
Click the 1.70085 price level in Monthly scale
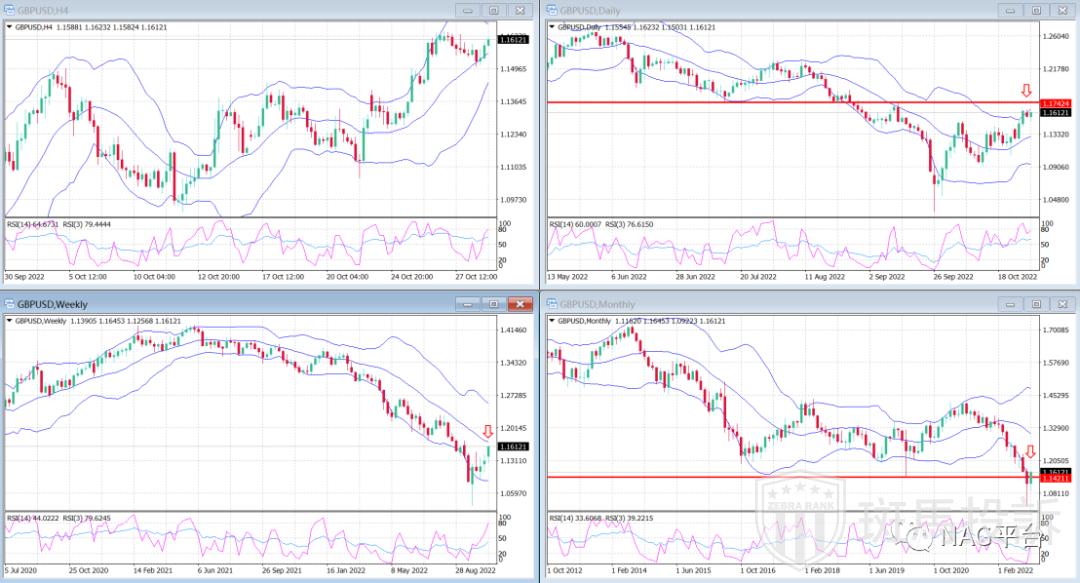coord(1055,330)
